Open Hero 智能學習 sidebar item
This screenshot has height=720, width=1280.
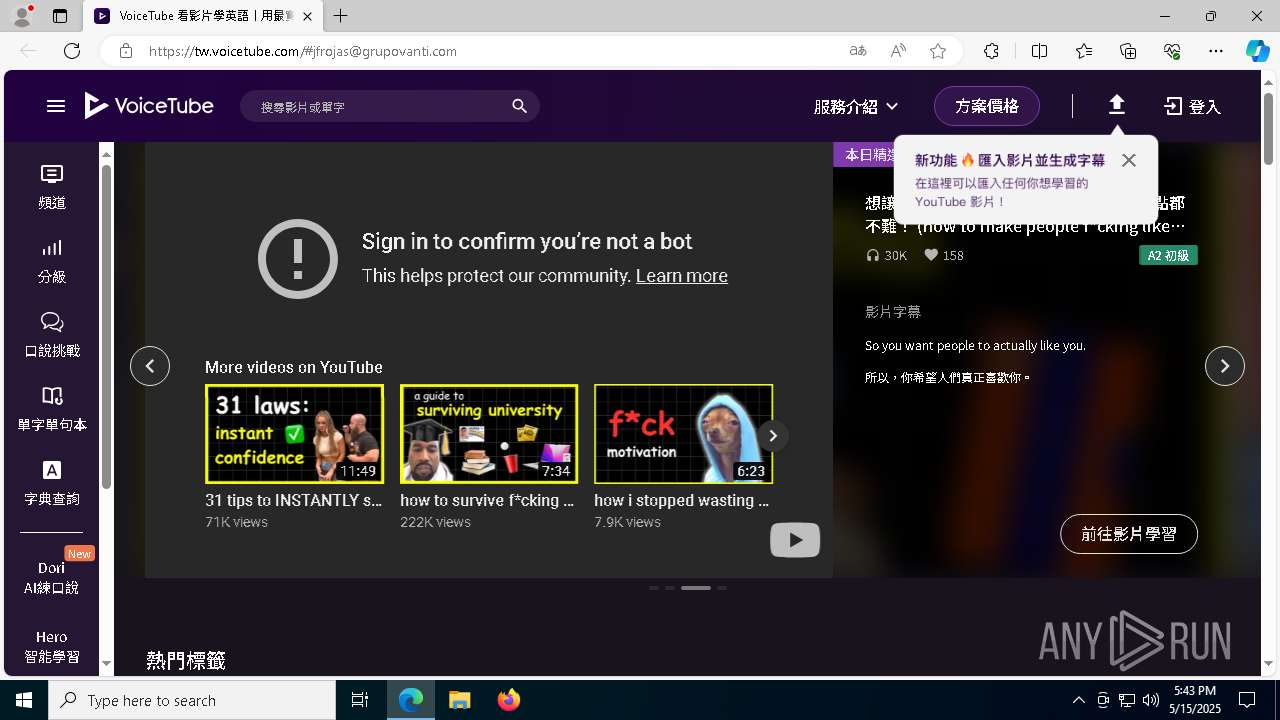point(52,647)
